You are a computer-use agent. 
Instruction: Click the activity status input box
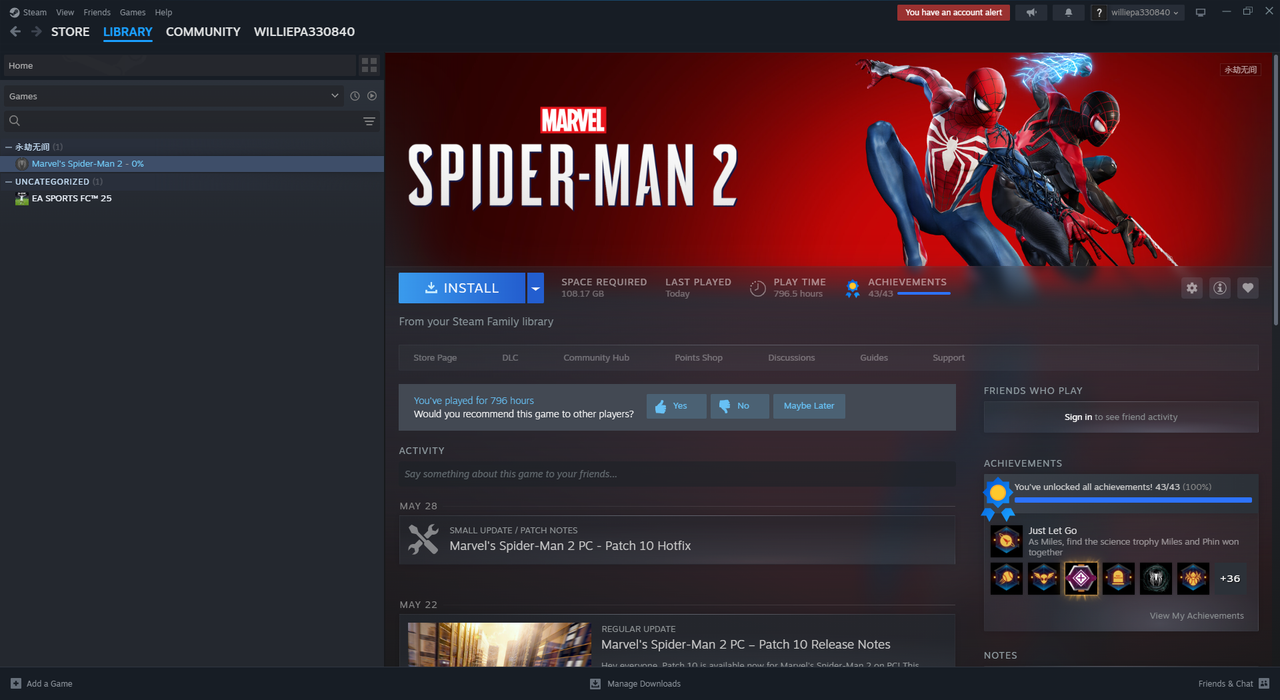point(677,474)
